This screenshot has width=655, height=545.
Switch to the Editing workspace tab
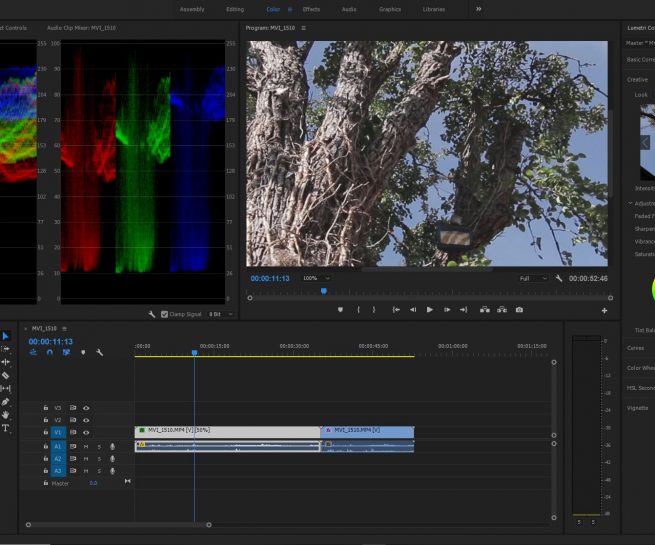pyautogui.click(x=235, y=9)
